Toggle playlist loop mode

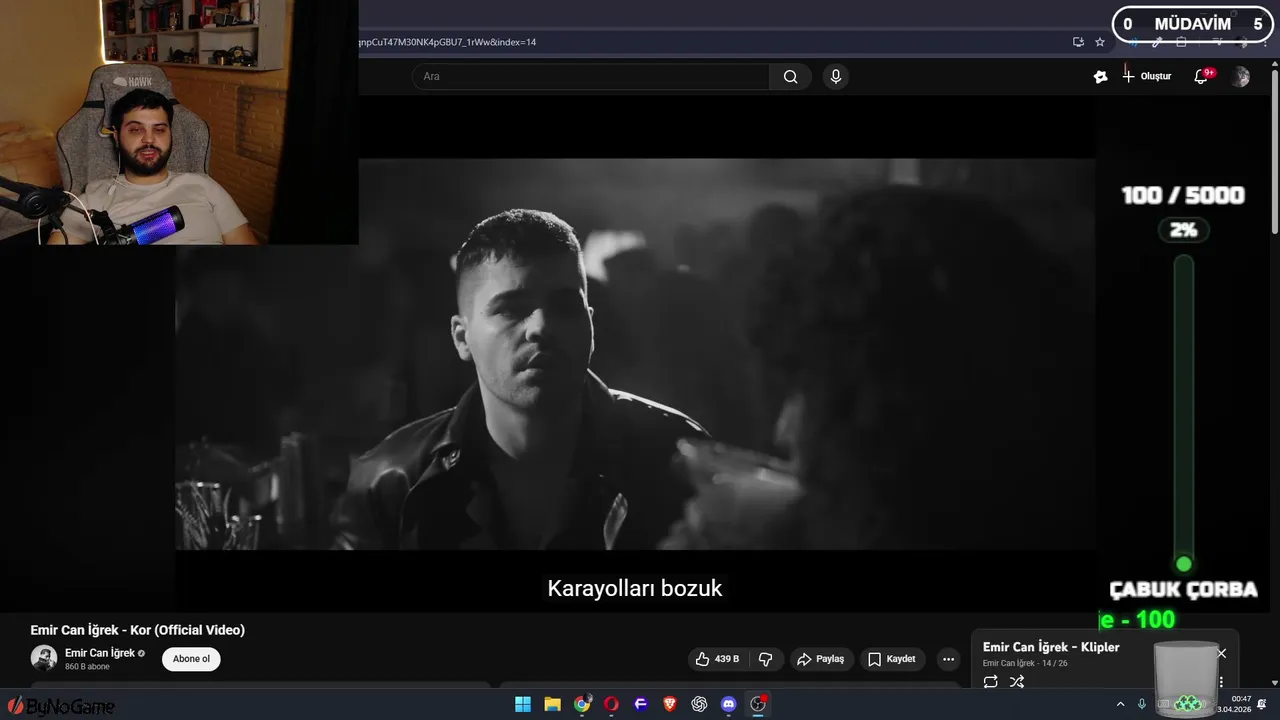click(x=990, y=682)
